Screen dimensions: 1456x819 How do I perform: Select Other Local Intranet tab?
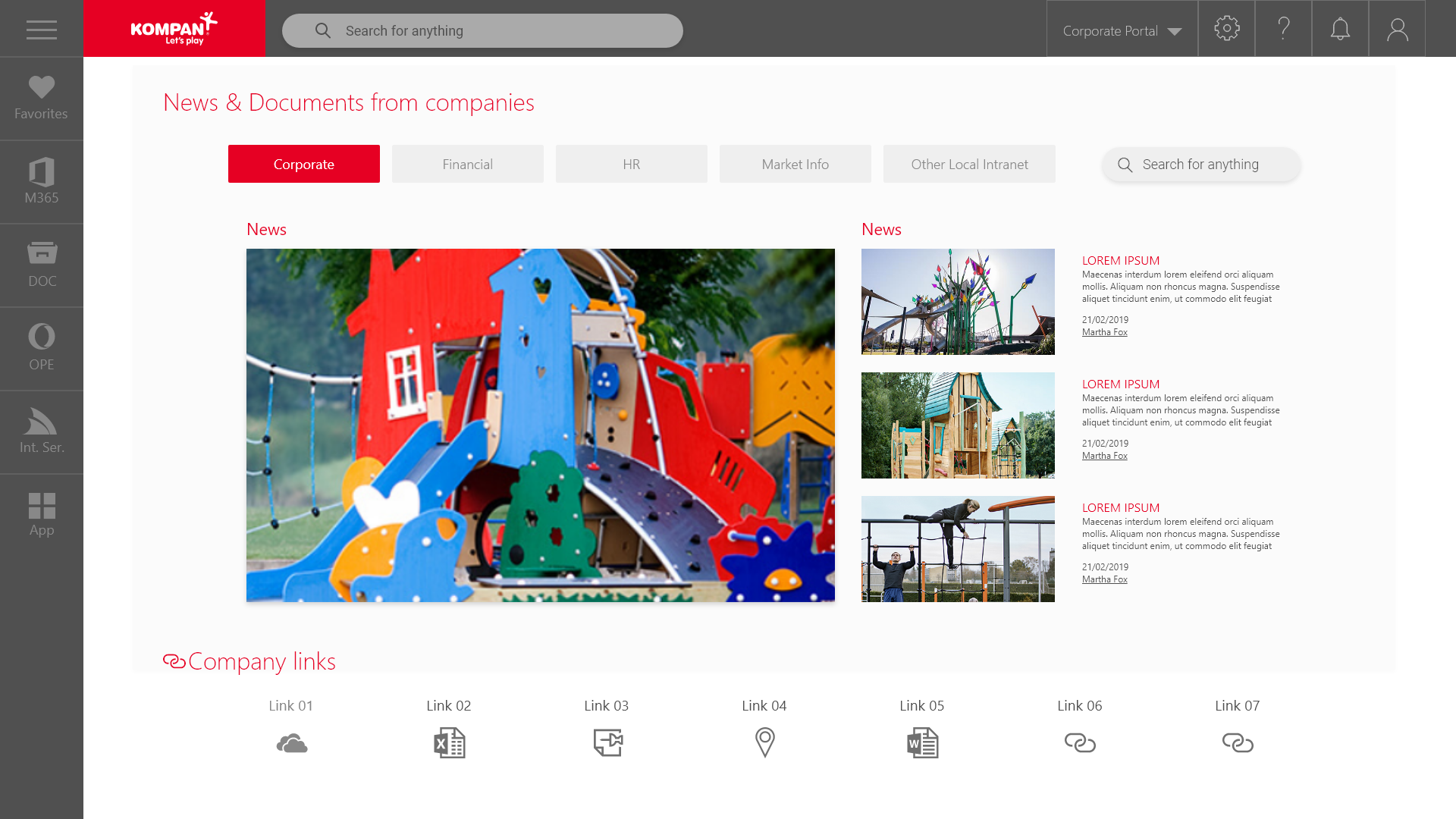pos(968,164)
